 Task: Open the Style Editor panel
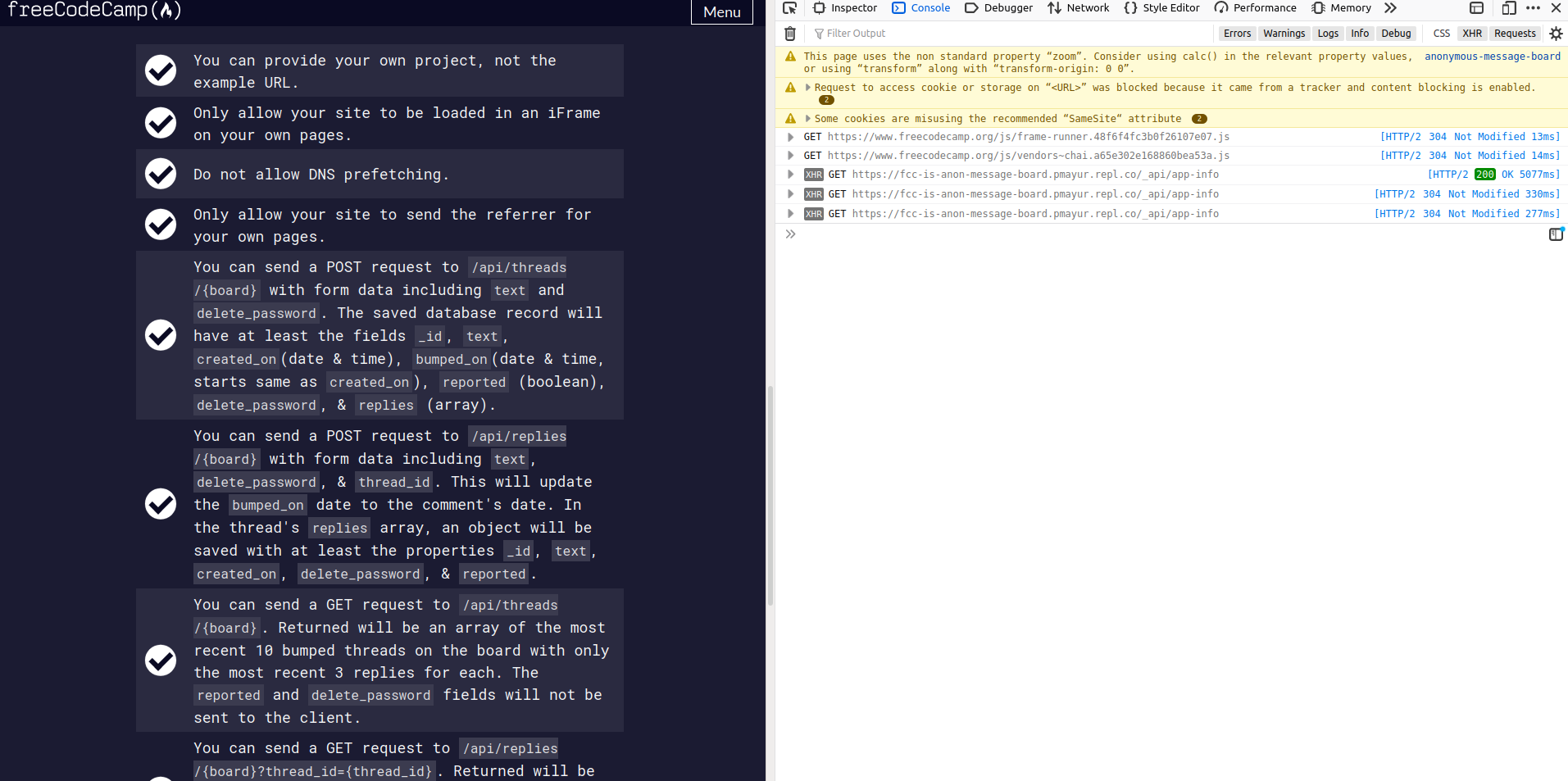pos(1162,7)
